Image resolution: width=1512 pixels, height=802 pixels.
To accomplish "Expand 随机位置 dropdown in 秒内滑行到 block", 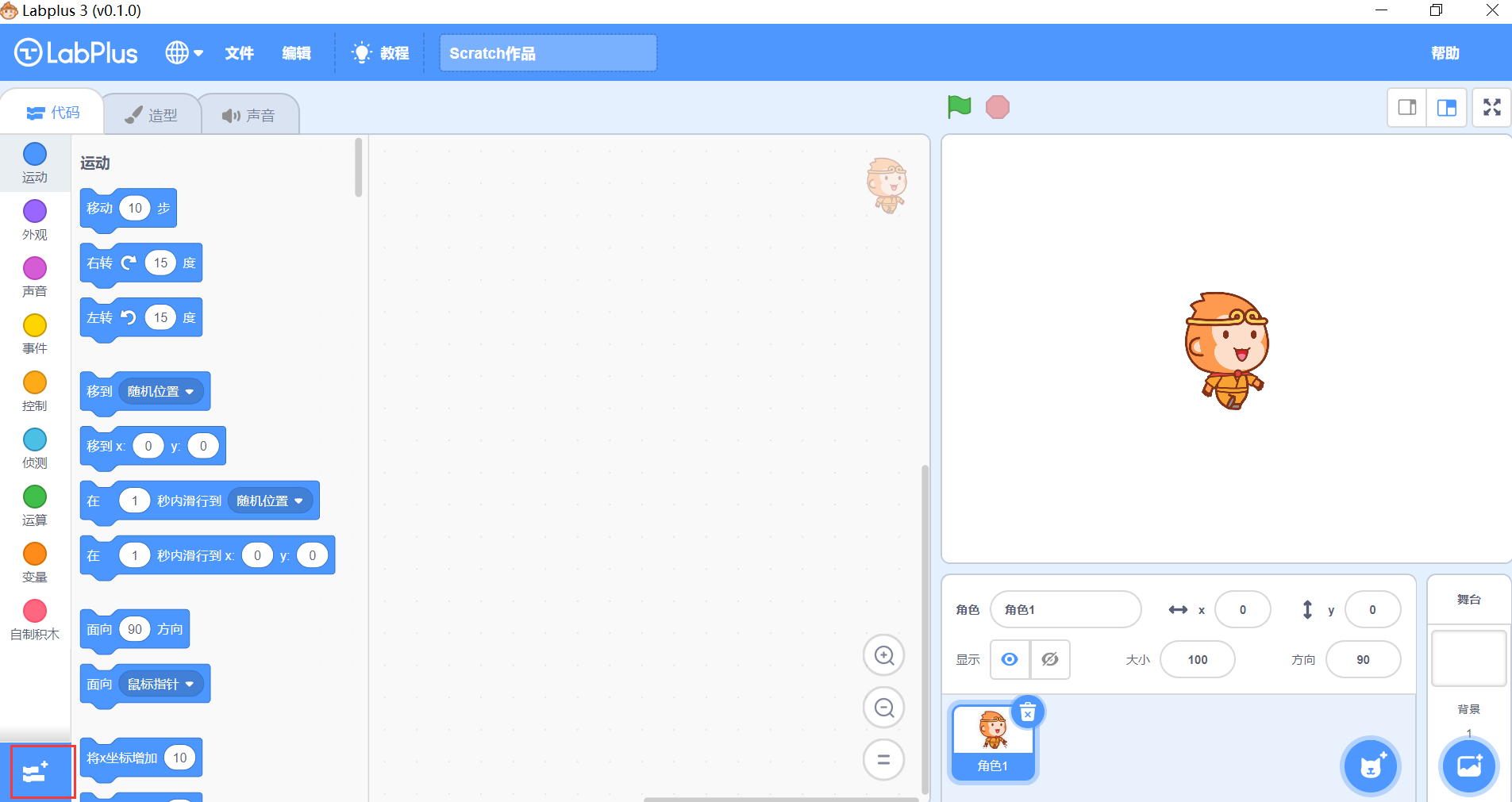I will [x=270, y=501].
